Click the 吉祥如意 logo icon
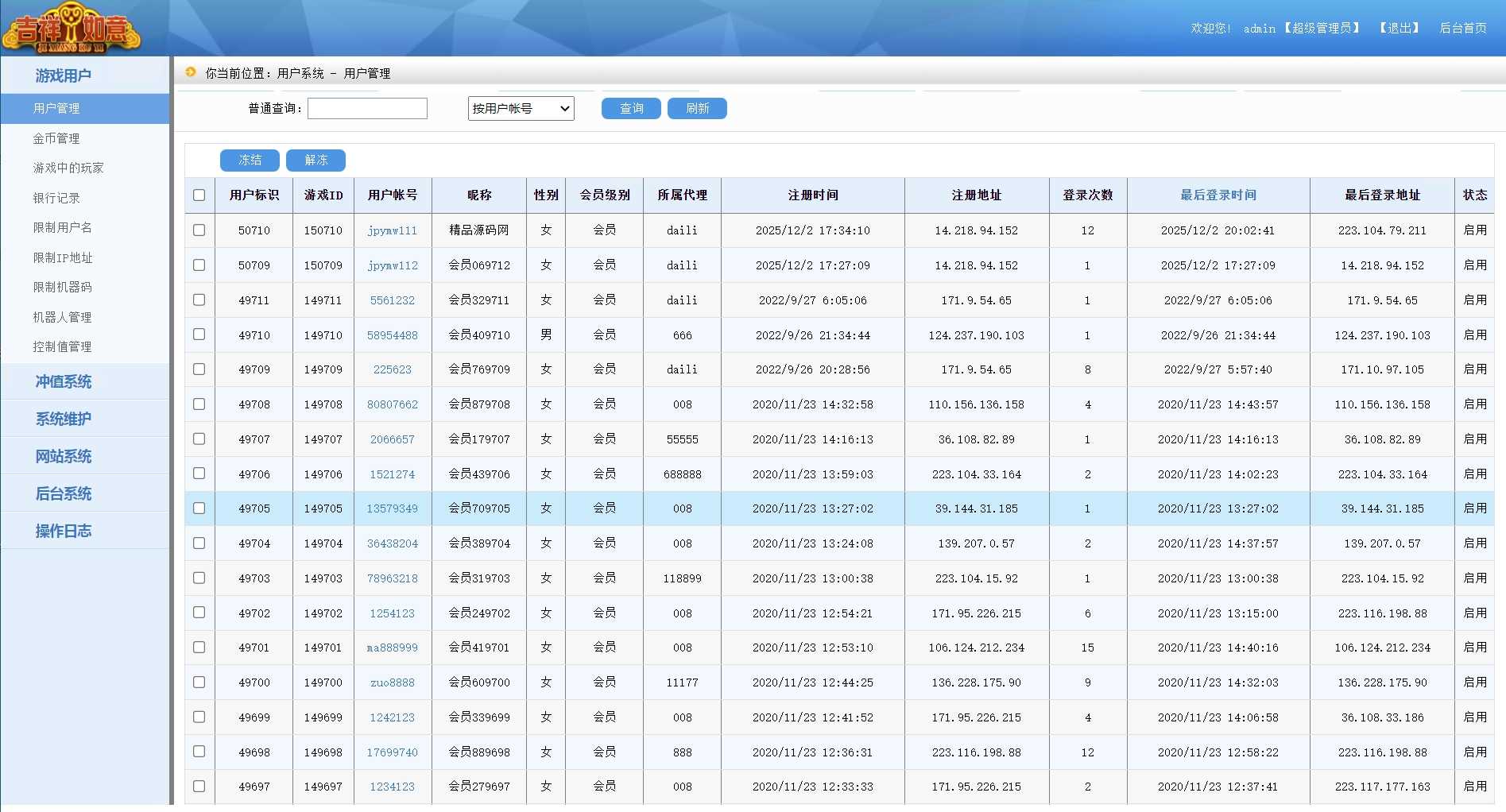 [72, 28]
